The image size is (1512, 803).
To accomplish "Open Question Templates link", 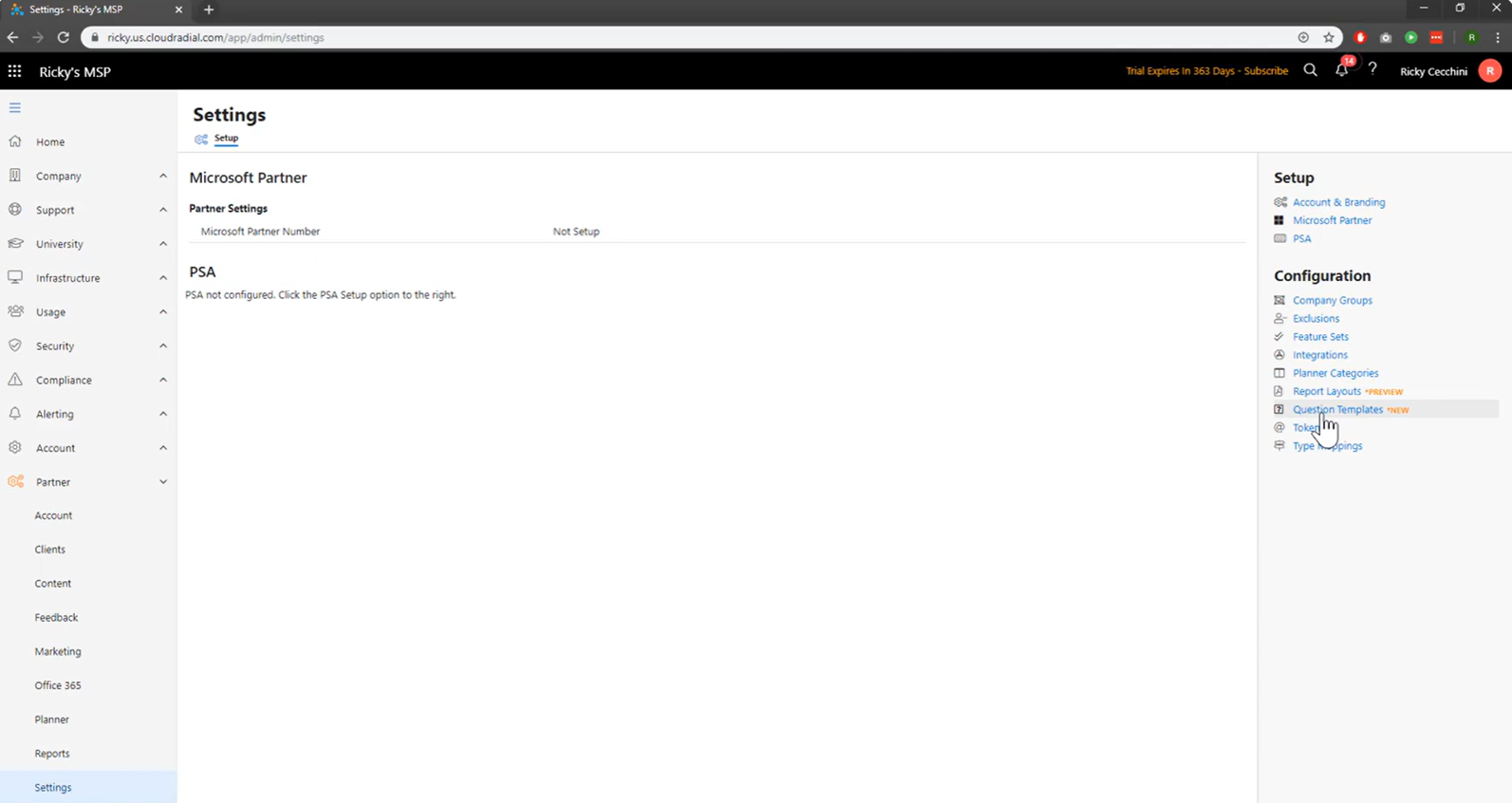I will [x=1337, y=409].
